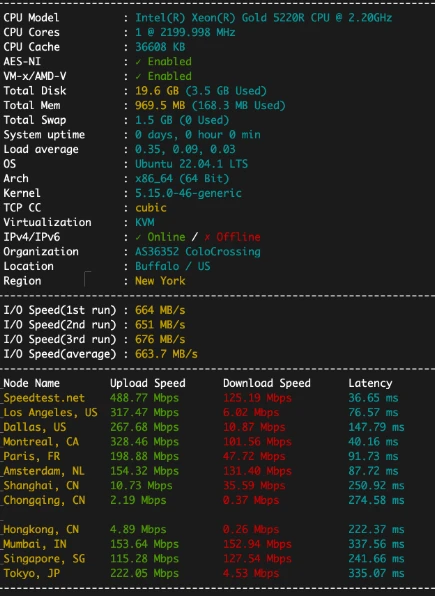The image size is (435, 596).
Task: Click the 5.15.0-46-generic kernel version
Action: pyautogui.click(x=188, y=193)
